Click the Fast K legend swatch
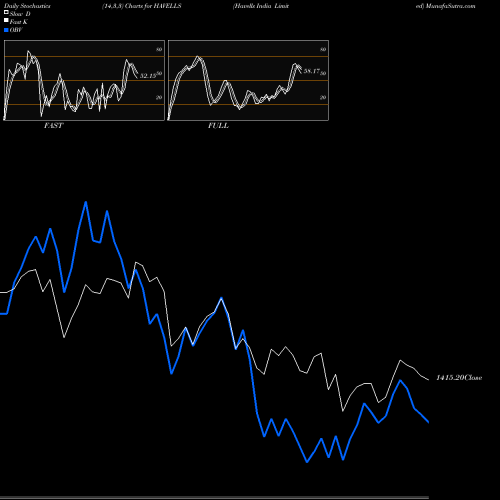The width and height of the screenshot is (500, 500). pyautogui.click(x=6, y=21)
